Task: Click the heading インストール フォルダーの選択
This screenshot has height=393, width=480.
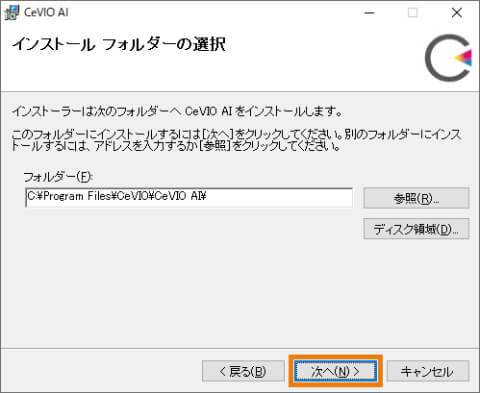Action: point(119,44)
